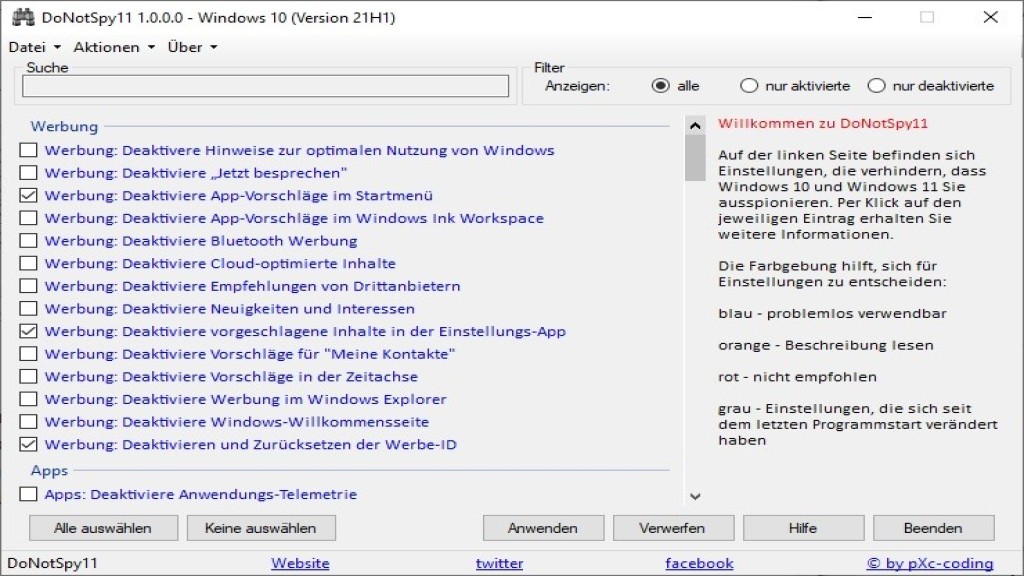
Task: Choose the "nur deaktivierte" filter option
Action: [877, 86]
